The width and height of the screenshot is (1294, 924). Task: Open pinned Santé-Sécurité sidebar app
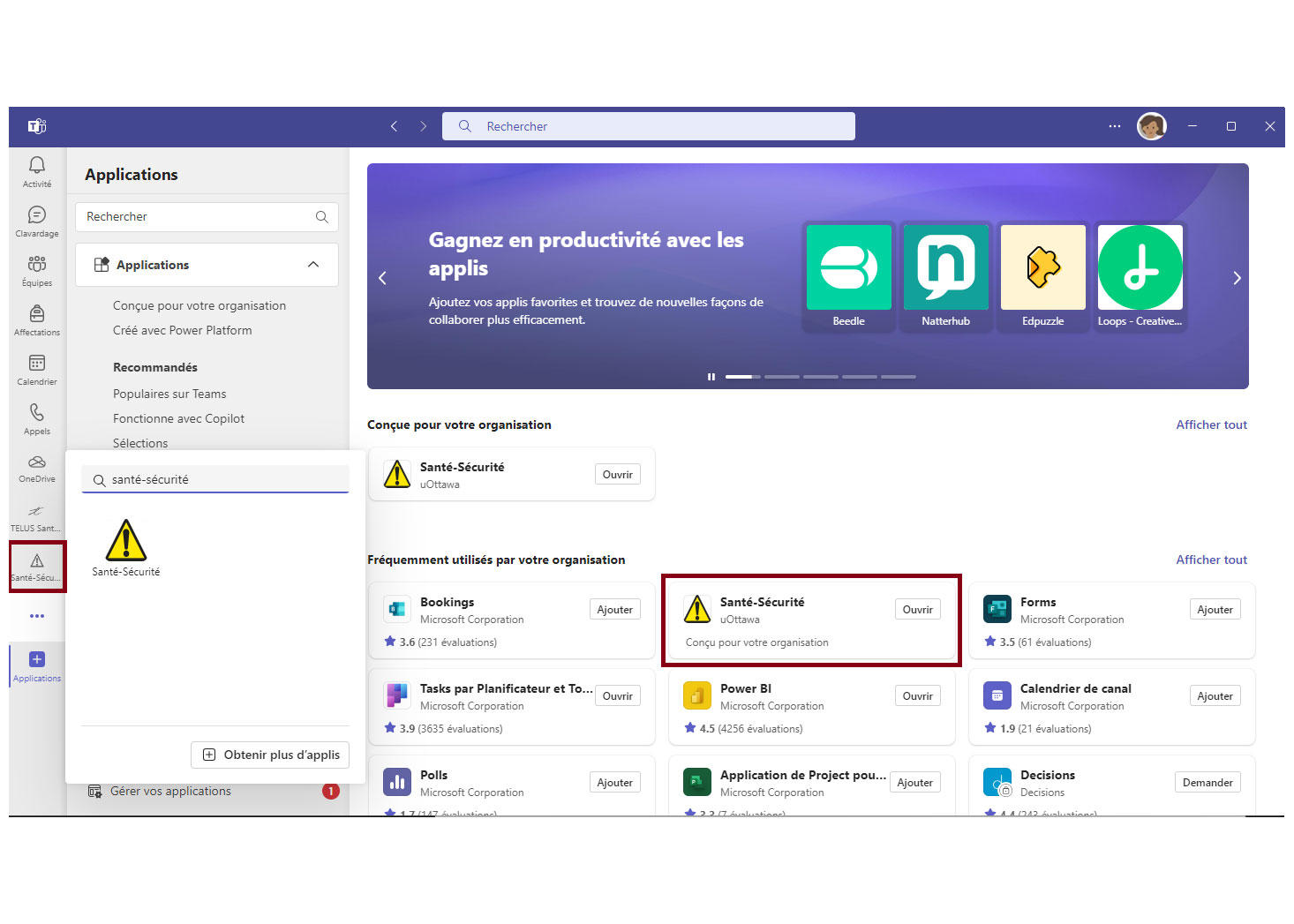tap(37, 566)
